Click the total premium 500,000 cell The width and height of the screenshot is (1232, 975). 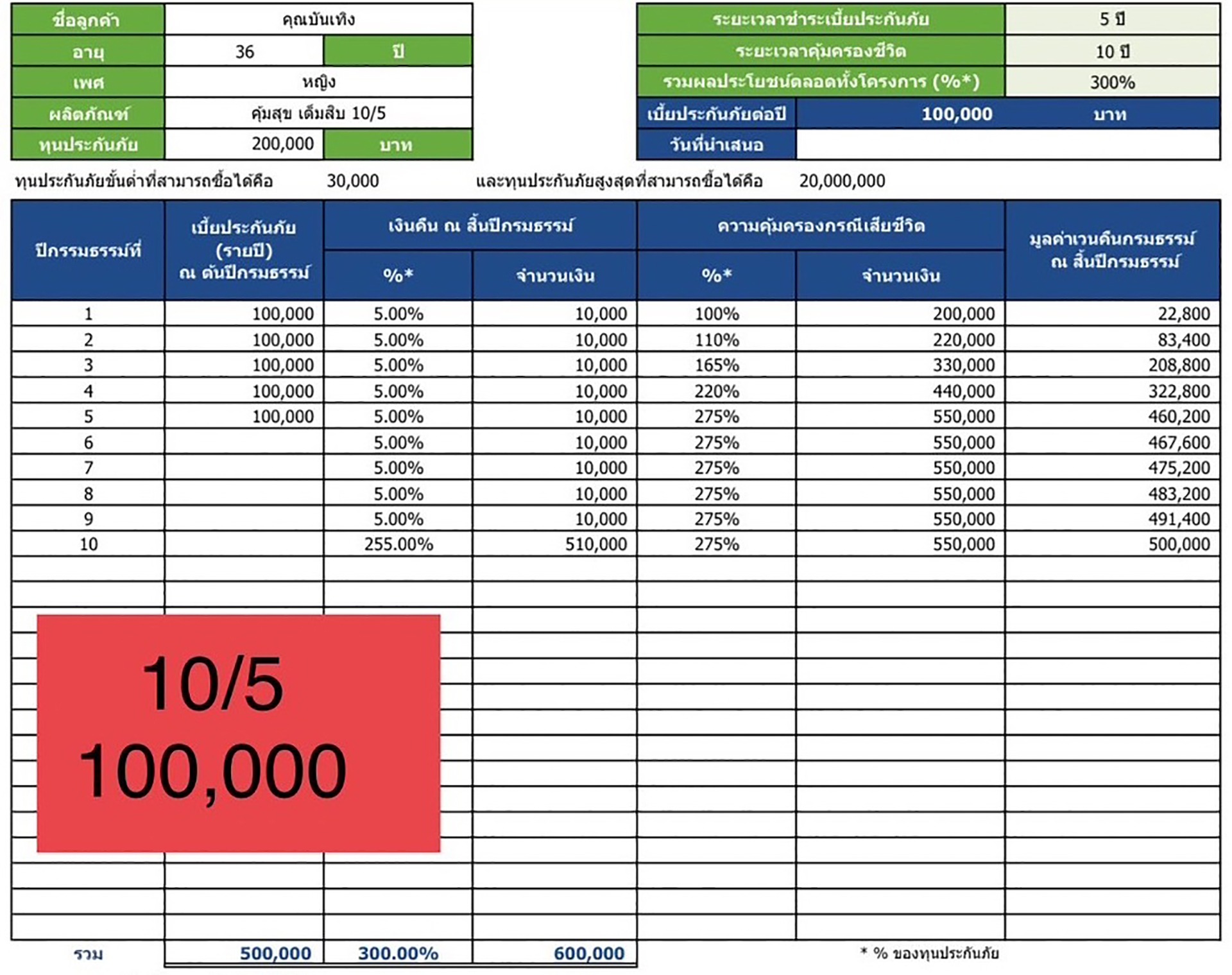(x=244, y=953)
